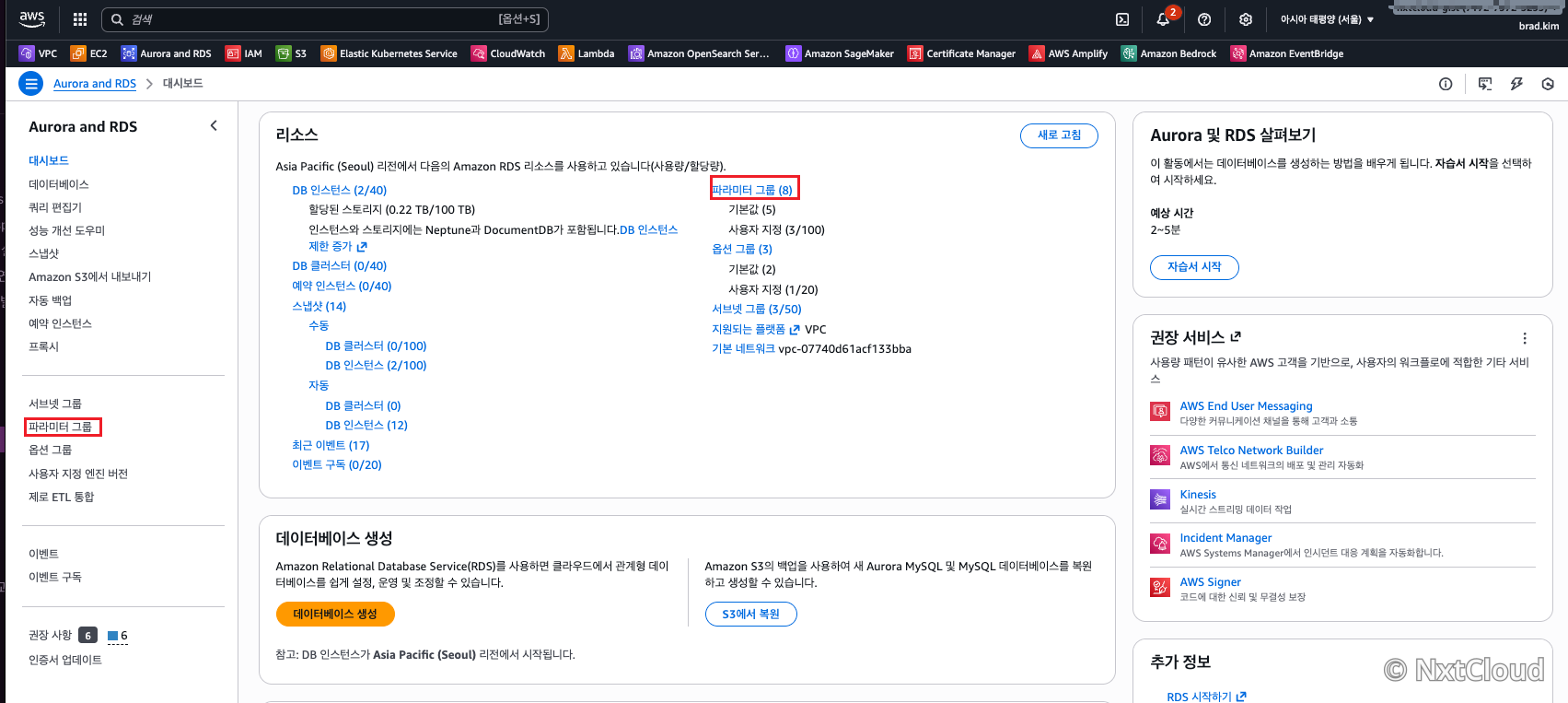
Task: Open the 제한 증가 external link
Action: [x=338, y=246]
